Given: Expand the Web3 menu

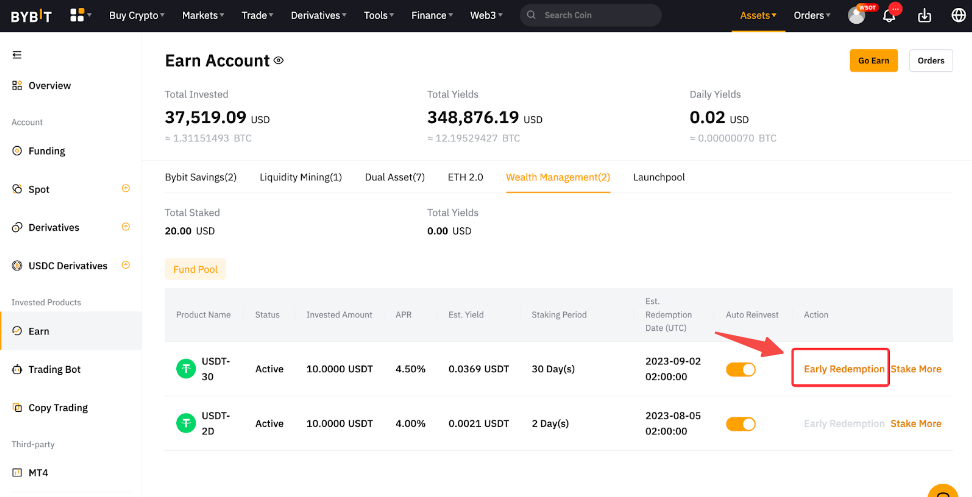Looking at the screenshot, I should click(x=486, y=15).
